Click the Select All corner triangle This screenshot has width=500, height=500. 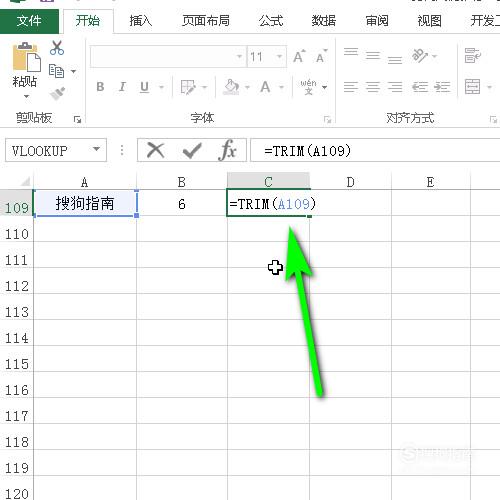pos(25,182)
